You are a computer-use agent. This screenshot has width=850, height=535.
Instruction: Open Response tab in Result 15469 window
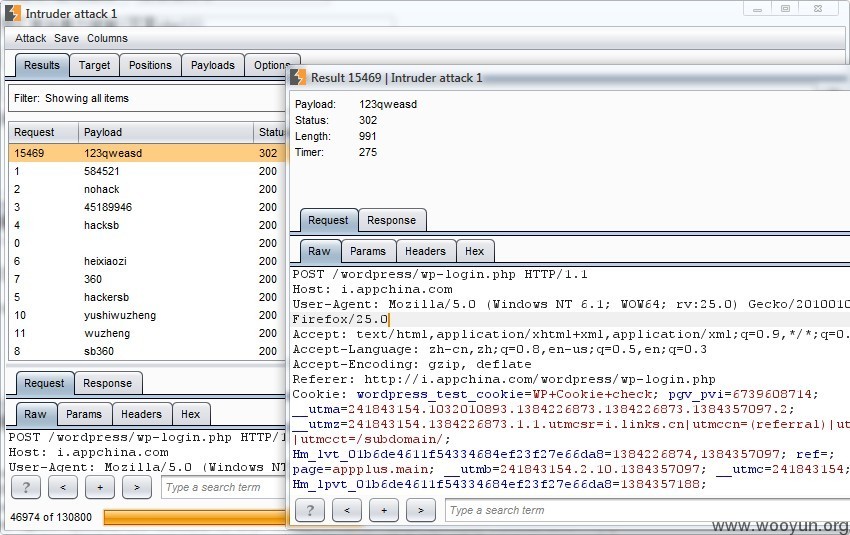pyautogui.click(x=391, y=220)
